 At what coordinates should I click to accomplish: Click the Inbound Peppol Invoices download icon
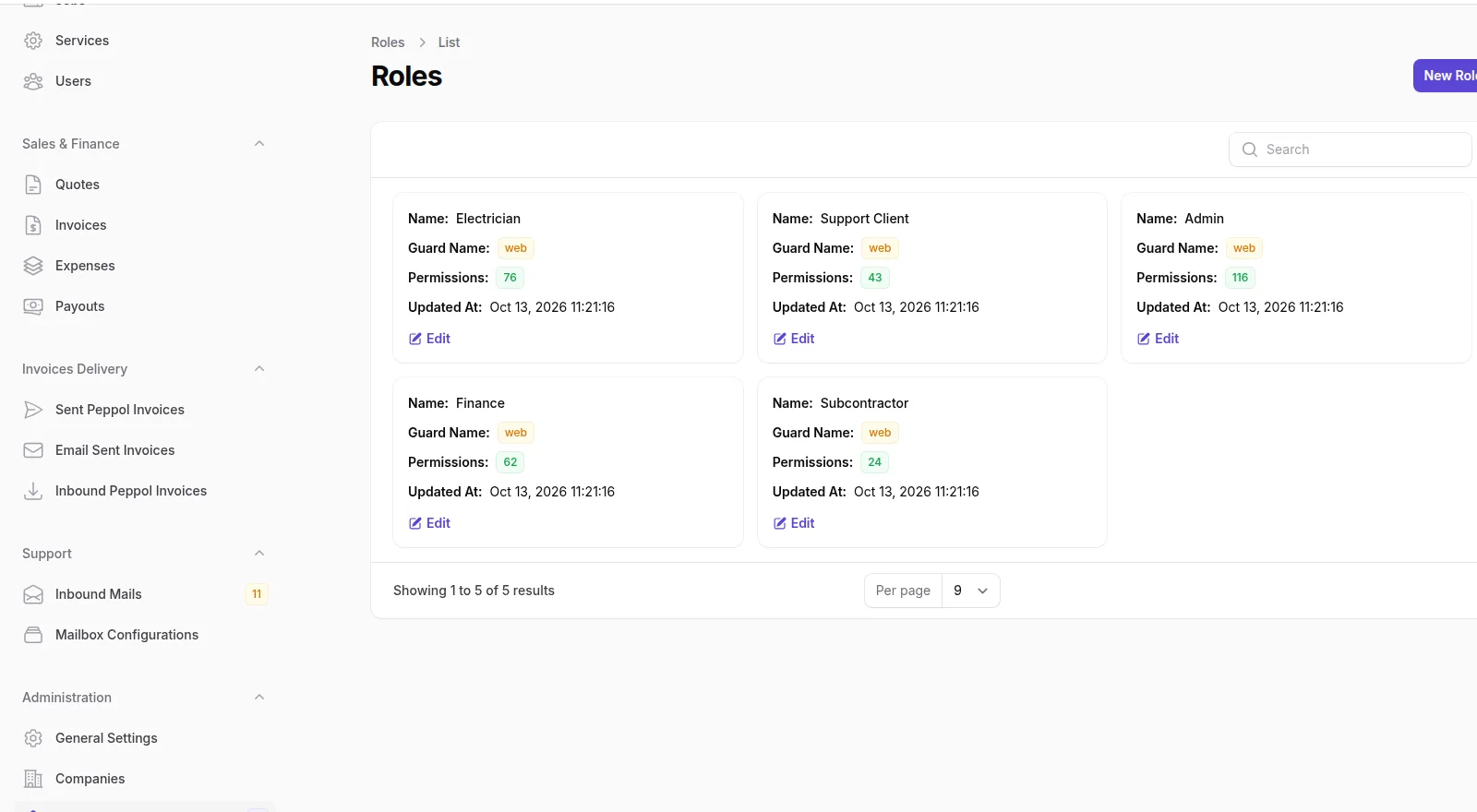[33, 491]
